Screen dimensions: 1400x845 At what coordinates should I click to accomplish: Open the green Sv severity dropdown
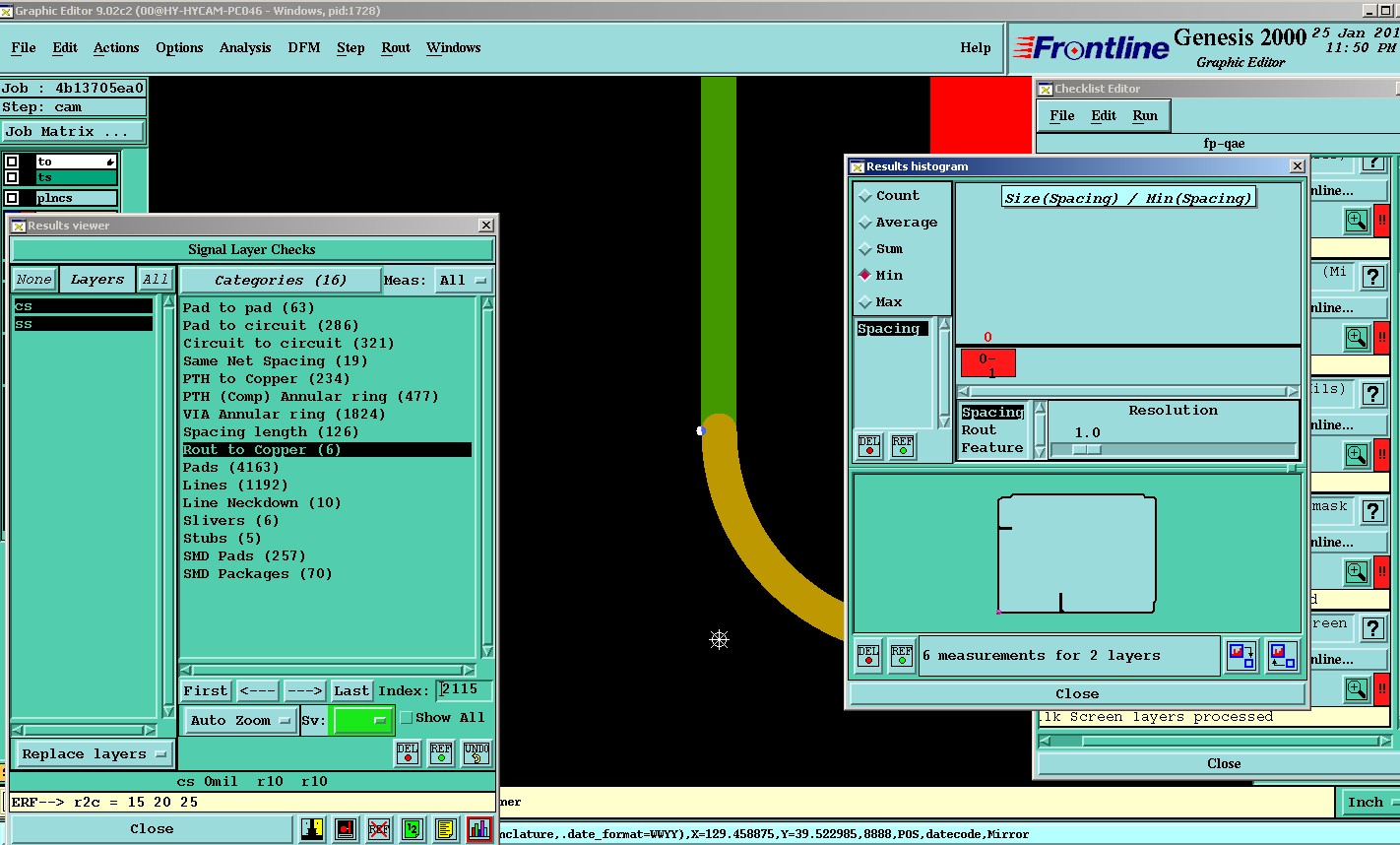point(363,721)
